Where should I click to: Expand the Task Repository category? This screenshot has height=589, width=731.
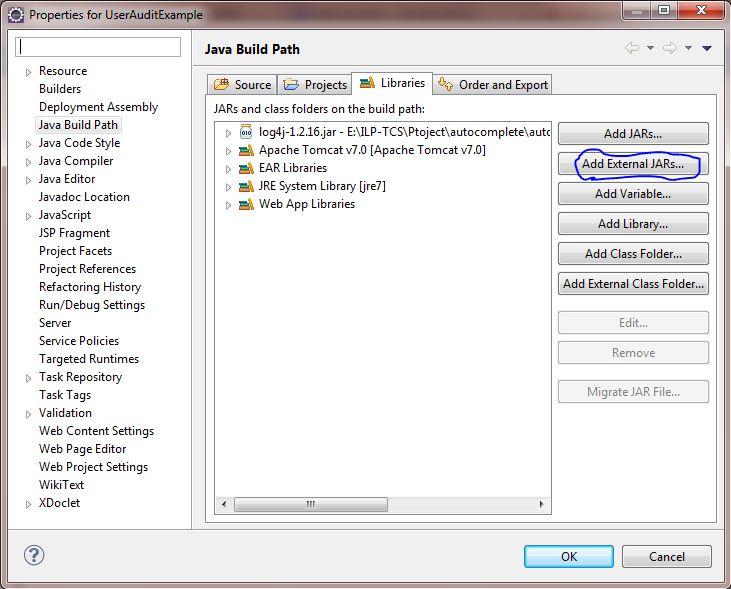(x=28, y=378)
